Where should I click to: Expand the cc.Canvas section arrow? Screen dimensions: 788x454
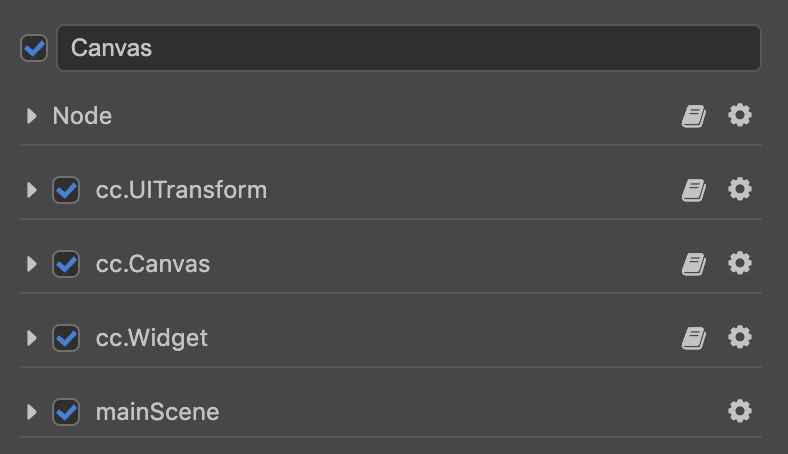coord(32,264)
